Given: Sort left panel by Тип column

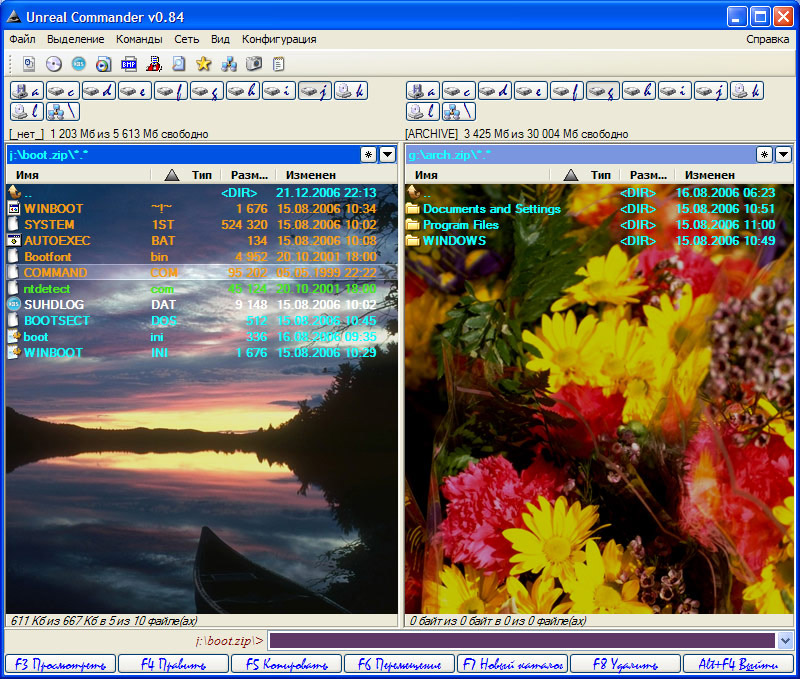Looking at the screenshot, I should click(186, 175).
